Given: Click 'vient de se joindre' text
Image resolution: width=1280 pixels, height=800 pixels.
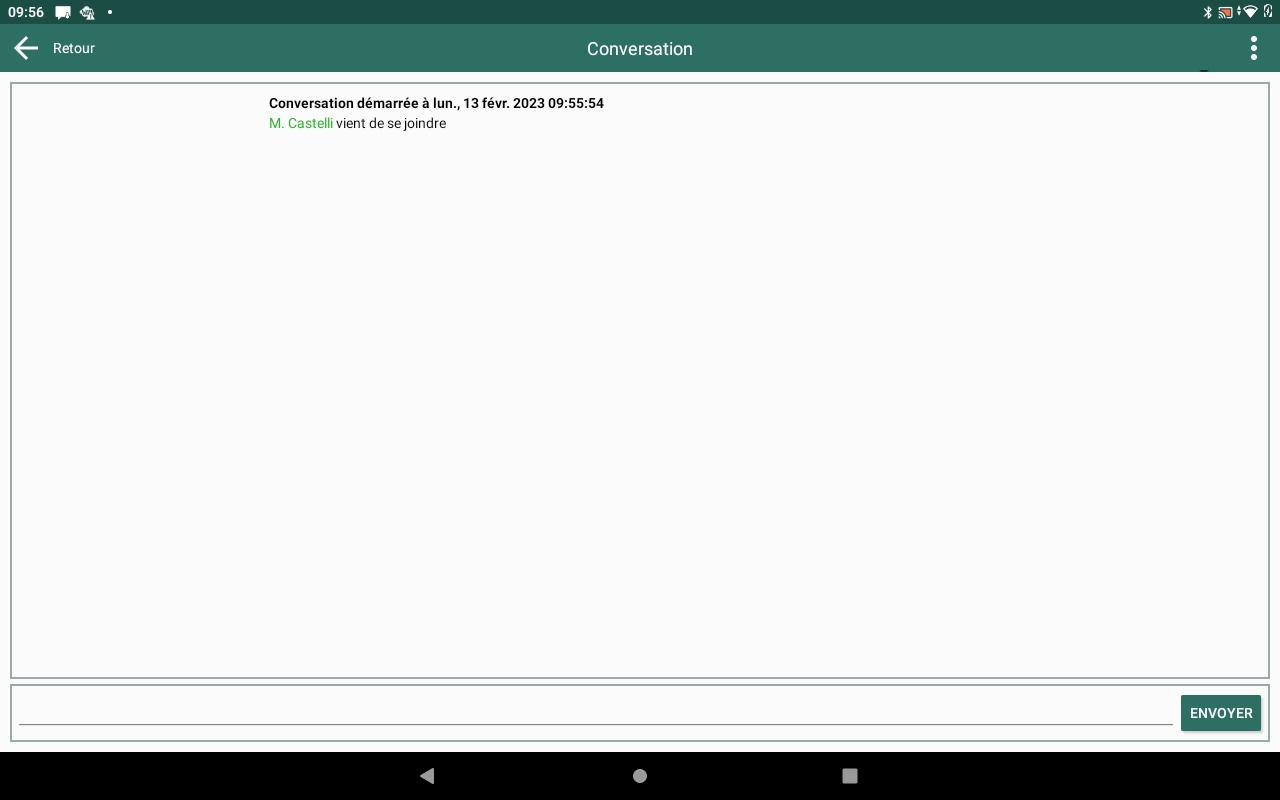Looking at the screenshot, I should pyautogui.click(x=391, y=123).
